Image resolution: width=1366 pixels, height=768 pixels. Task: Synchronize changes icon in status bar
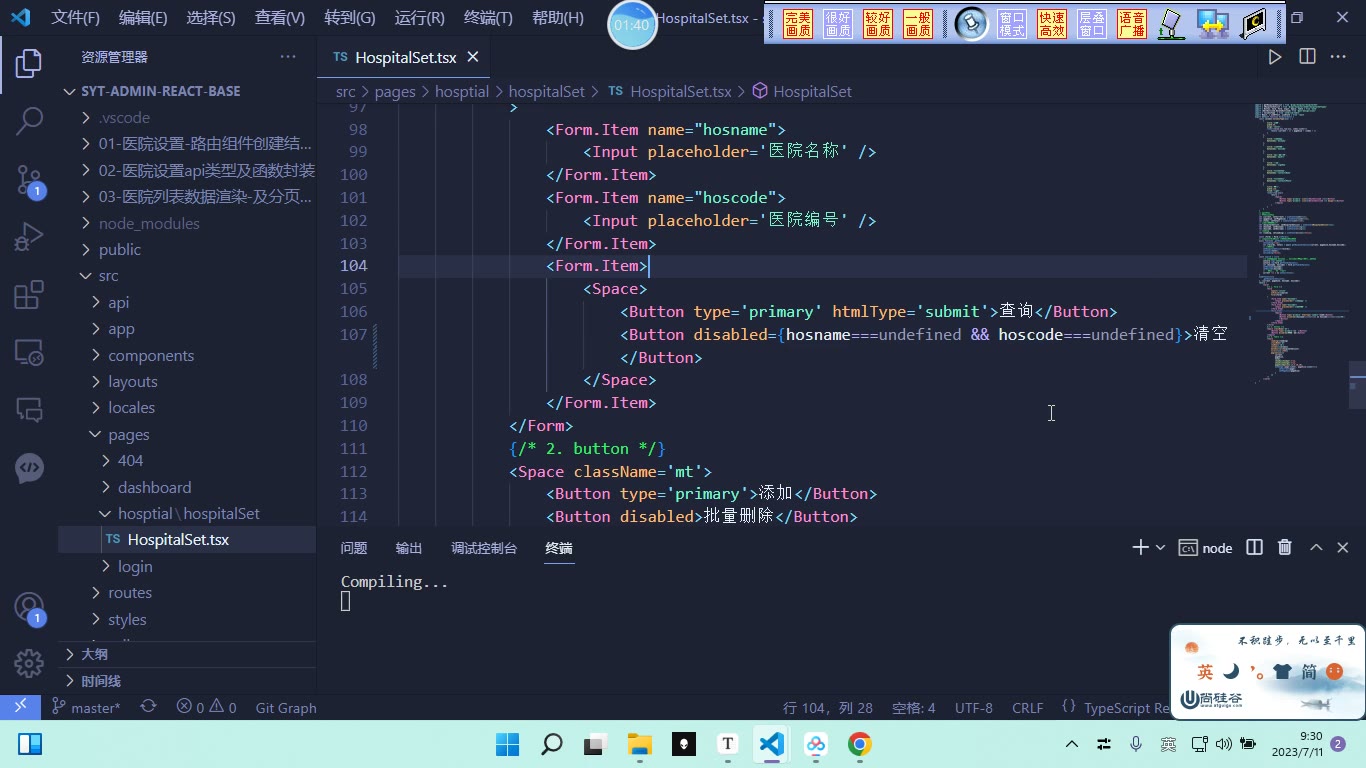click(148, 707)
